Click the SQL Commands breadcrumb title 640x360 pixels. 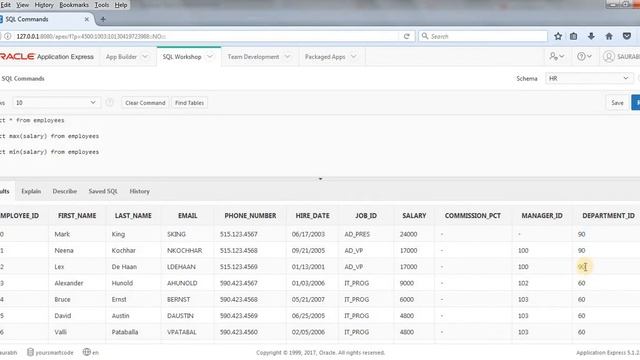coord(22,78)
